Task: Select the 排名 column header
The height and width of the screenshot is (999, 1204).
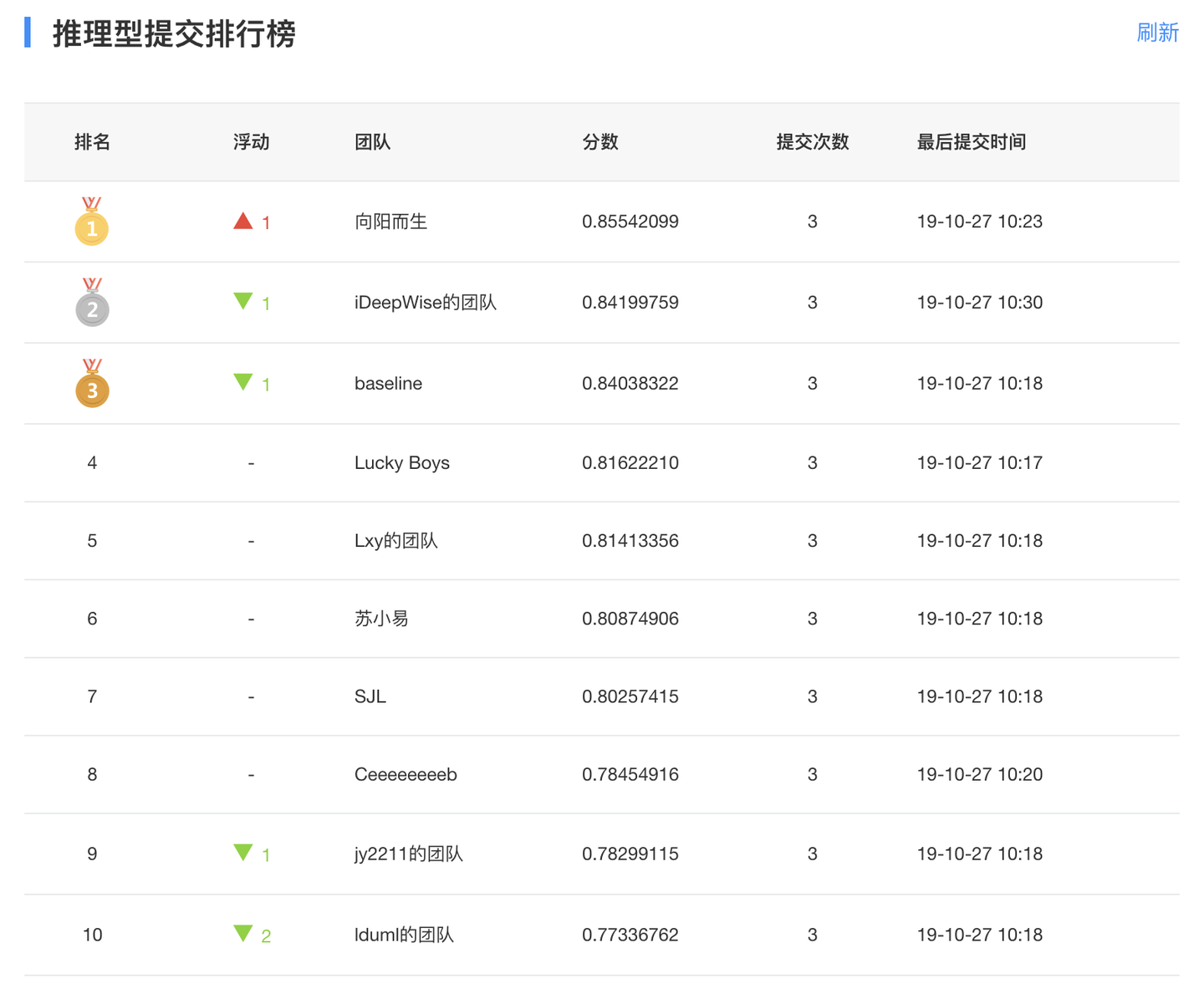Action: coord(92,142)
